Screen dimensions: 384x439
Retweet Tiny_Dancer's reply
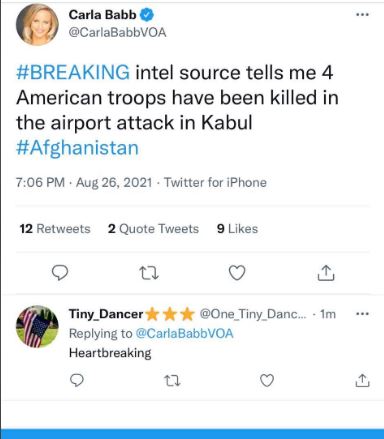(x=172, y=380)
